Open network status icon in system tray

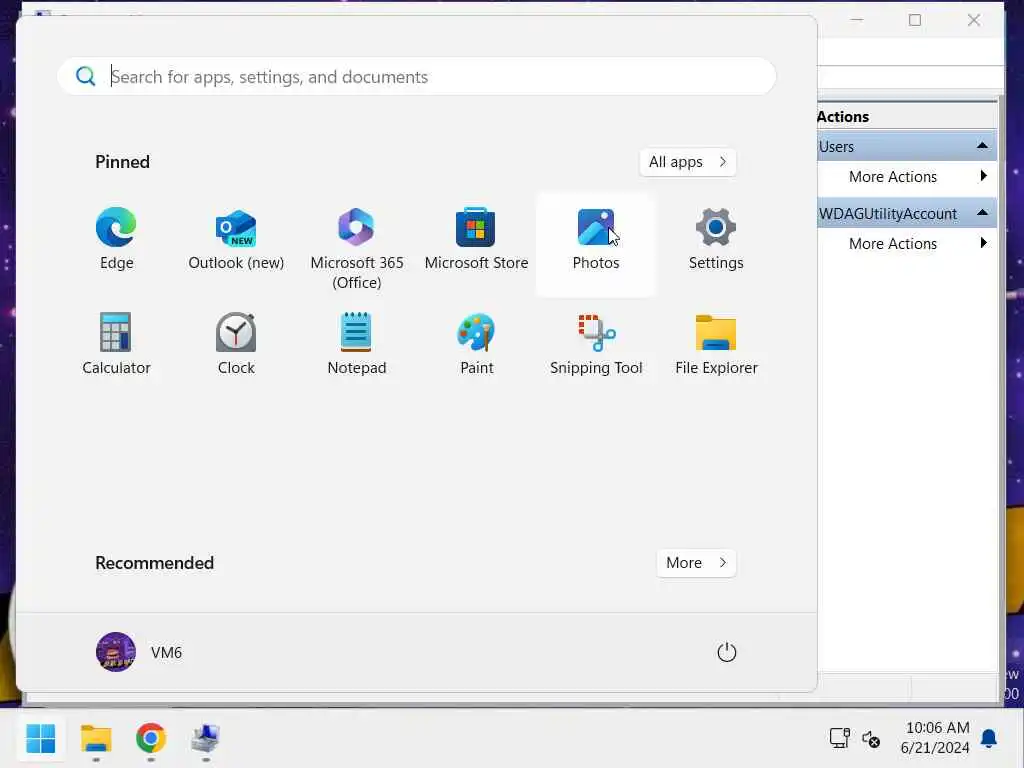coord(839,738)
